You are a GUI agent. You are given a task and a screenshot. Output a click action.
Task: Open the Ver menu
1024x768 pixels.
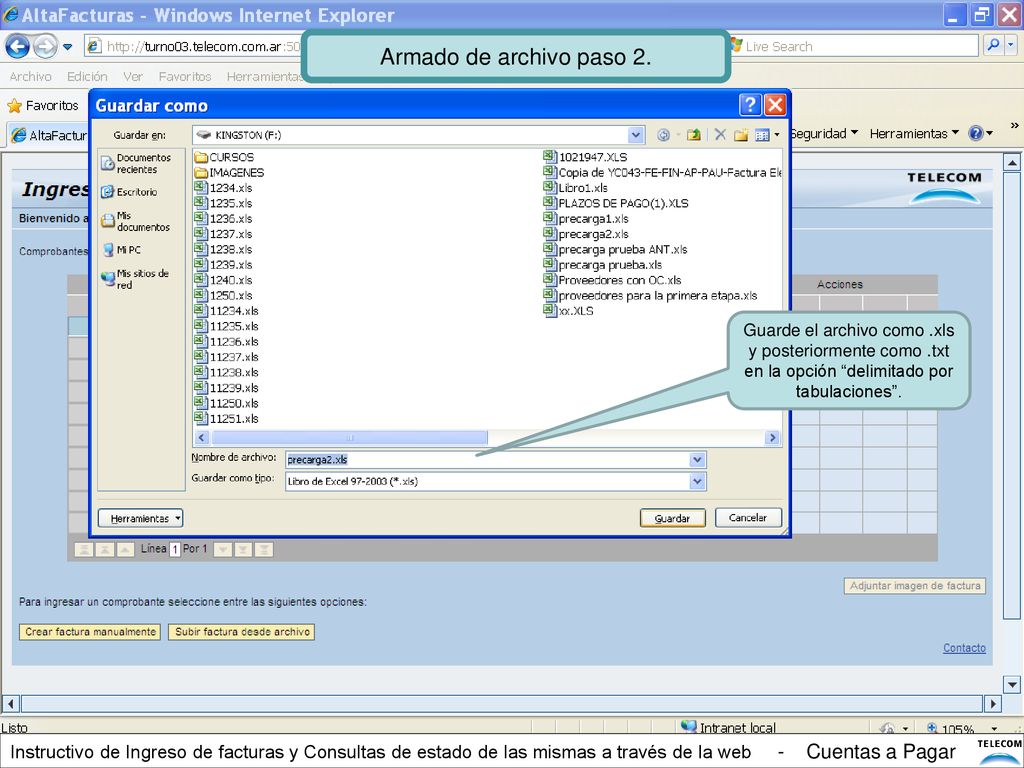(133, 76)
